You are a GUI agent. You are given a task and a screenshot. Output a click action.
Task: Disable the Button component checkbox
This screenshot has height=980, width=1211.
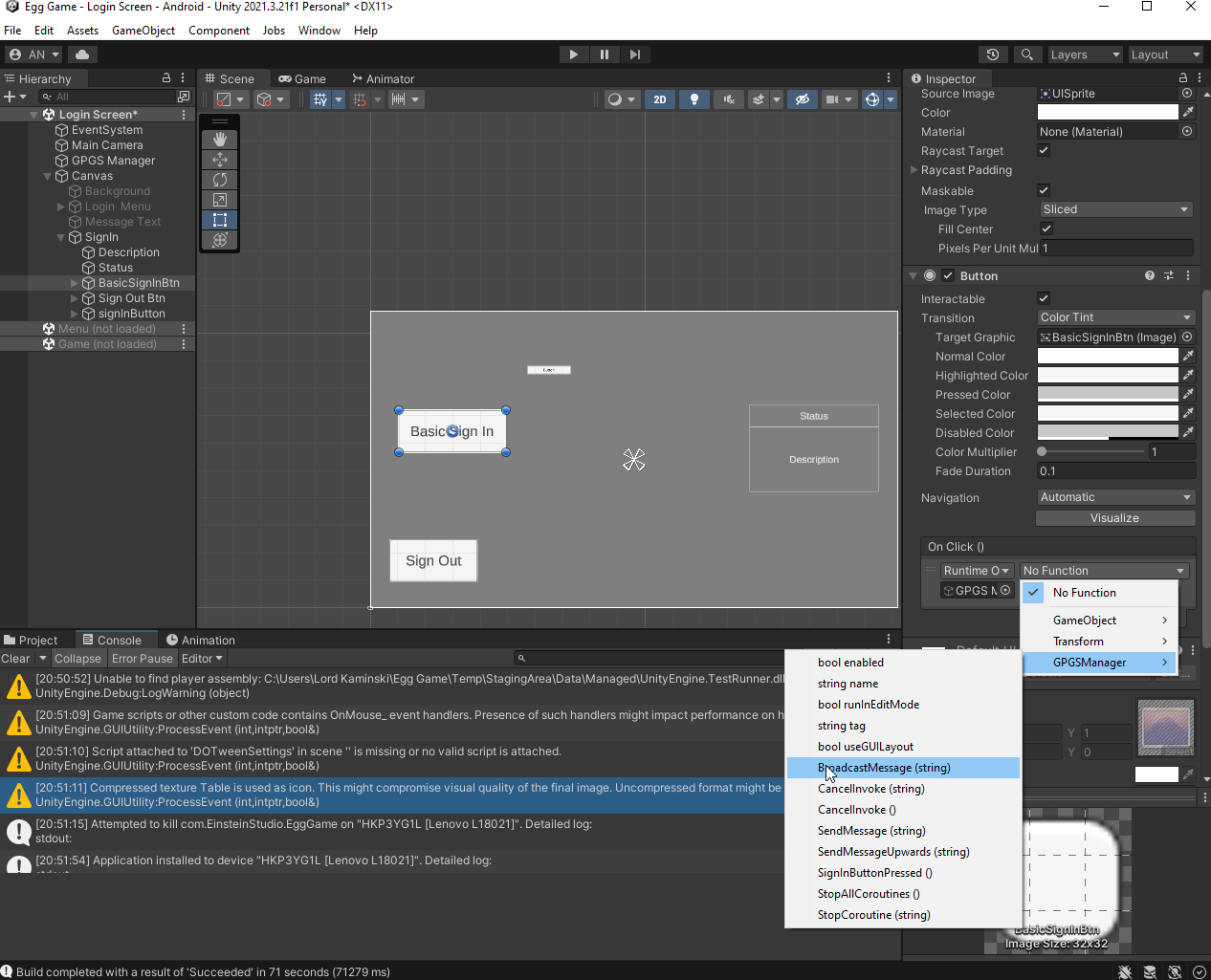[948, 275]
